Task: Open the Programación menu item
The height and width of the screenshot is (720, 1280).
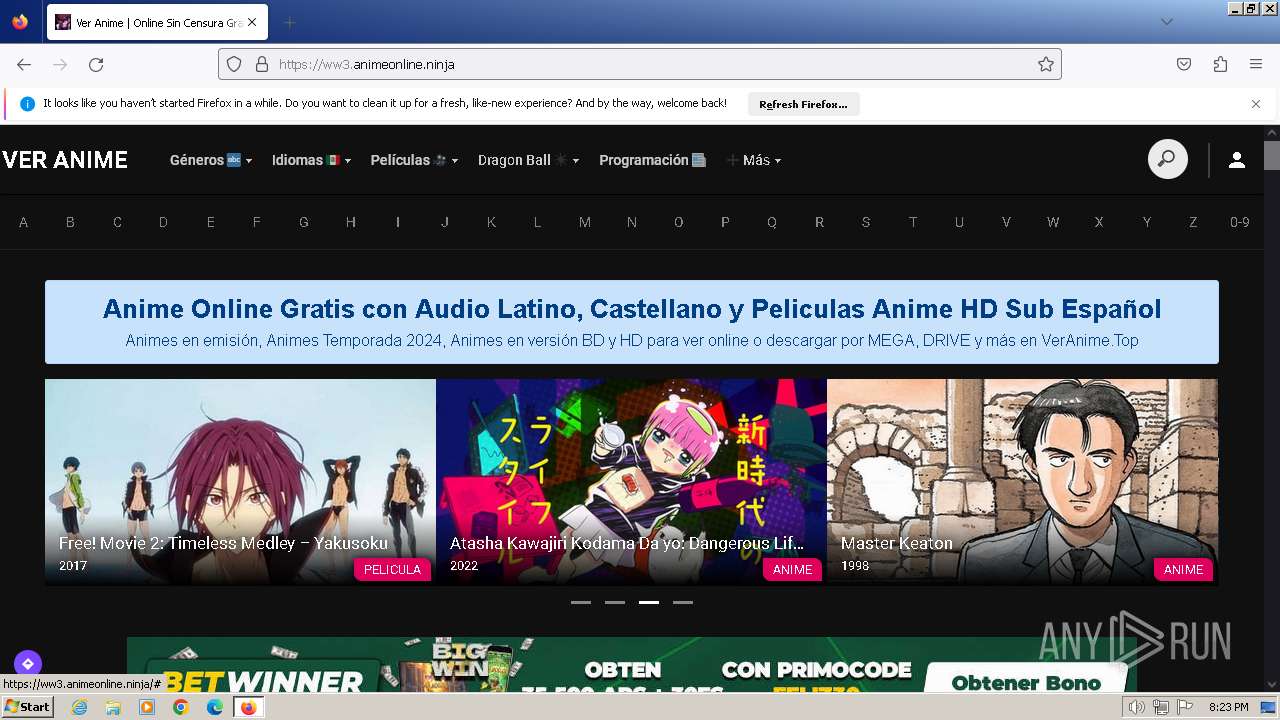Action: 653,160
